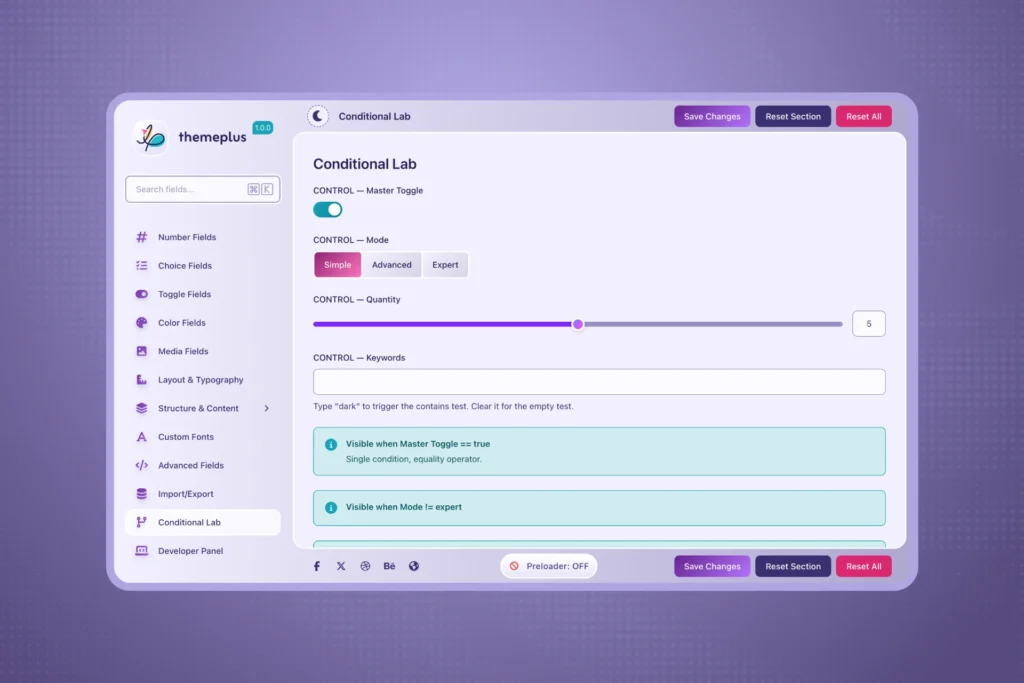Click the Custom Fonts letter icon

[x=142, y=437]
